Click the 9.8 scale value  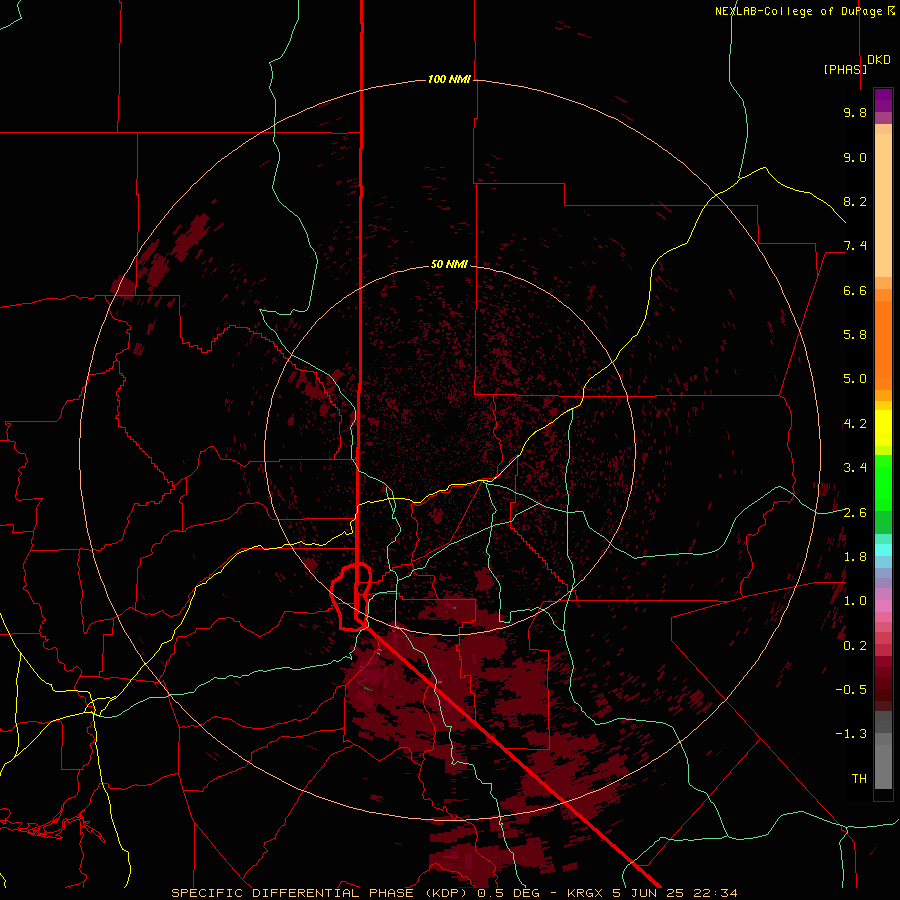point(855,112)
